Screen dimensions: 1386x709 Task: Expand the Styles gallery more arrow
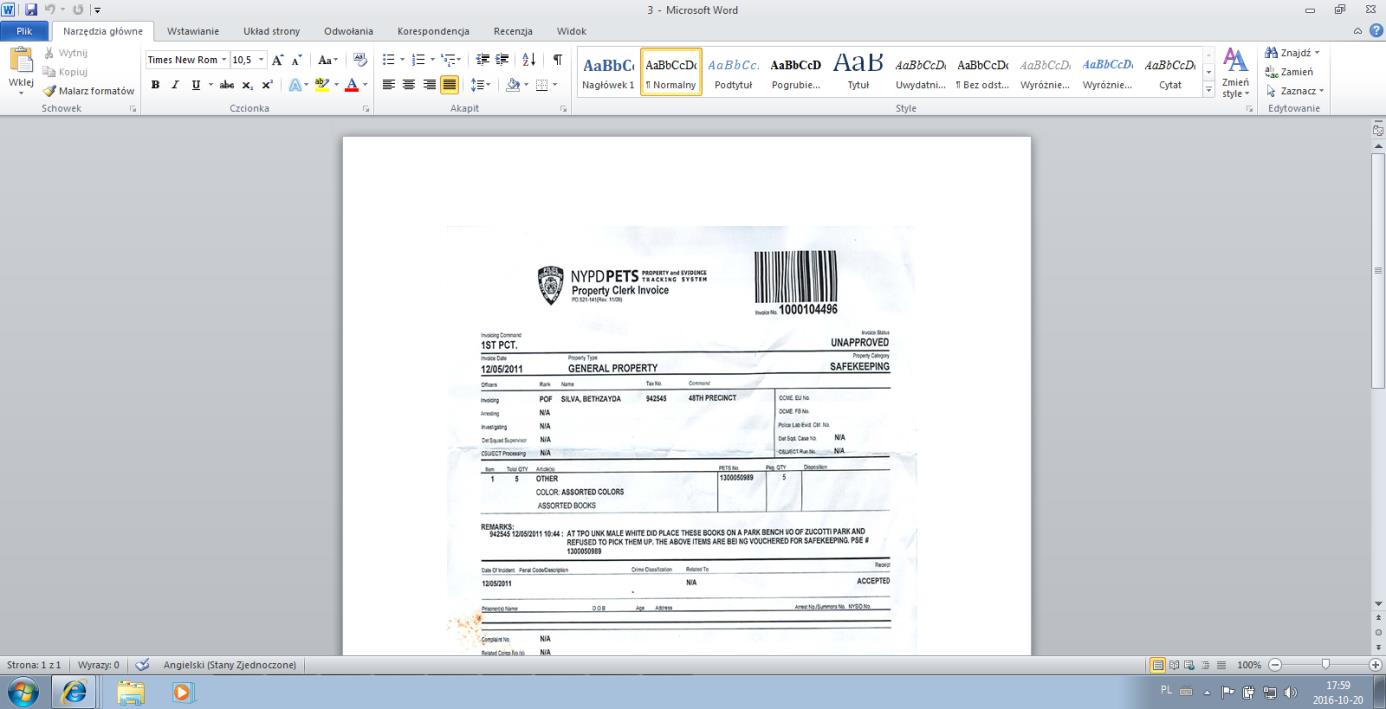tap(1210, 90)
